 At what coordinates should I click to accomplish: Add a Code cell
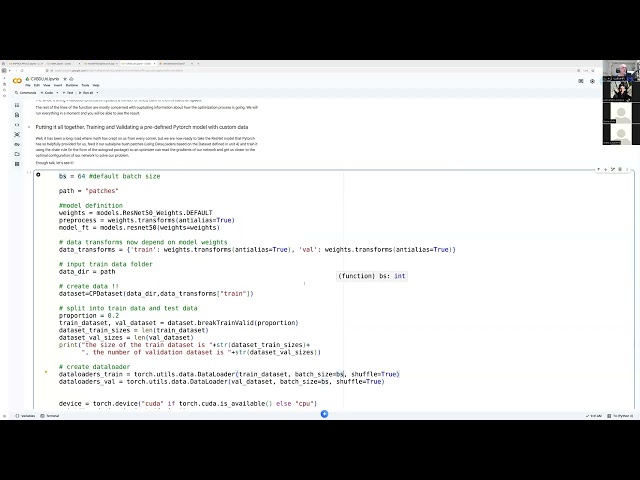(x=48, y=93)
